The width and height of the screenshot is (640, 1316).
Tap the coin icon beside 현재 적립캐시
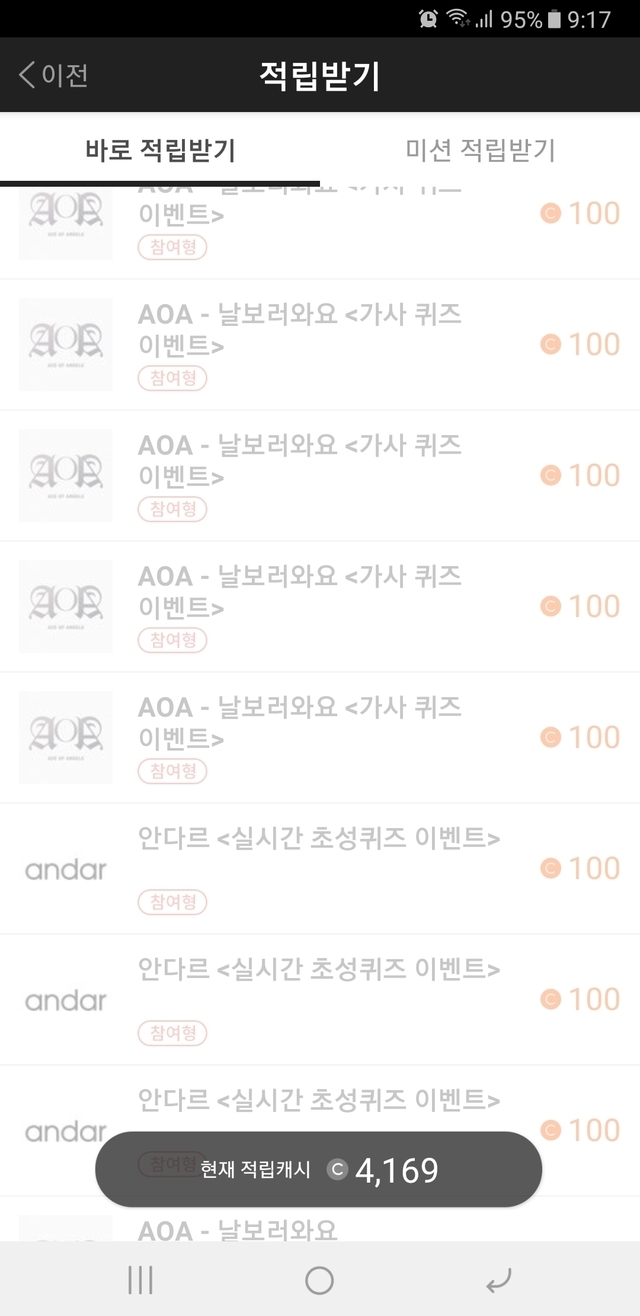click(x=338, y=1169)
